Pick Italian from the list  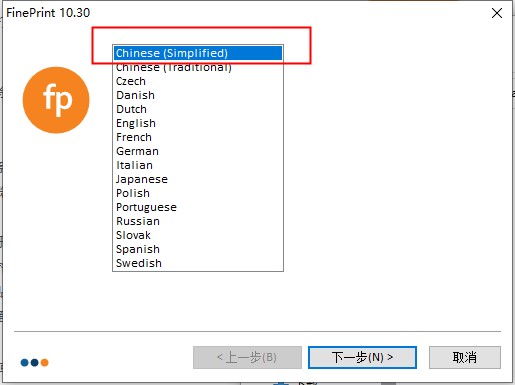click(198, 165)
